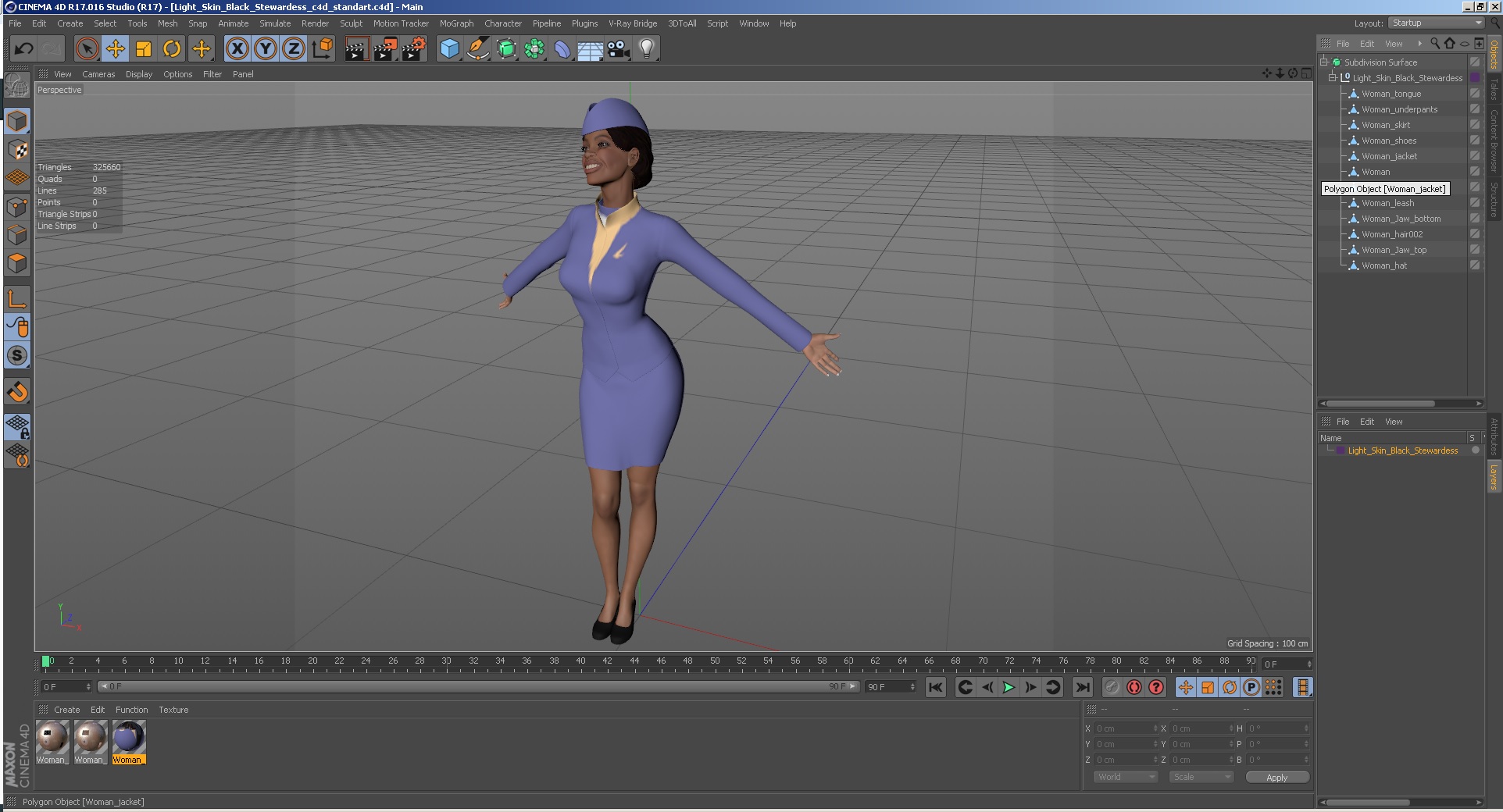Add a Cube primitive object
Image resolution: width=1503 pixels, height=812 pixels.
tap(449, 48)
